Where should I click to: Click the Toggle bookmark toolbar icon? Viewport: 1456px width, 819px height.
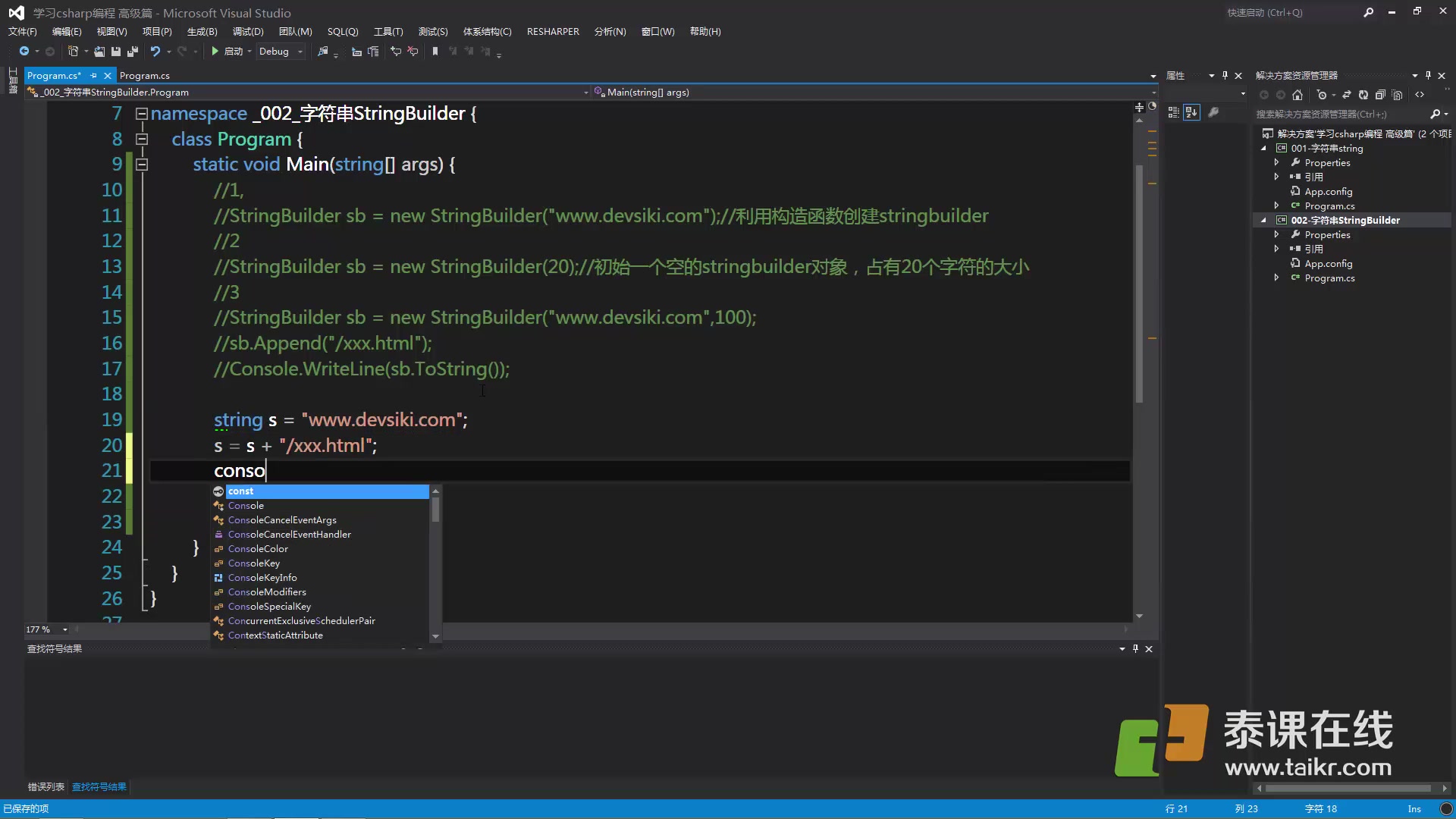435,52
